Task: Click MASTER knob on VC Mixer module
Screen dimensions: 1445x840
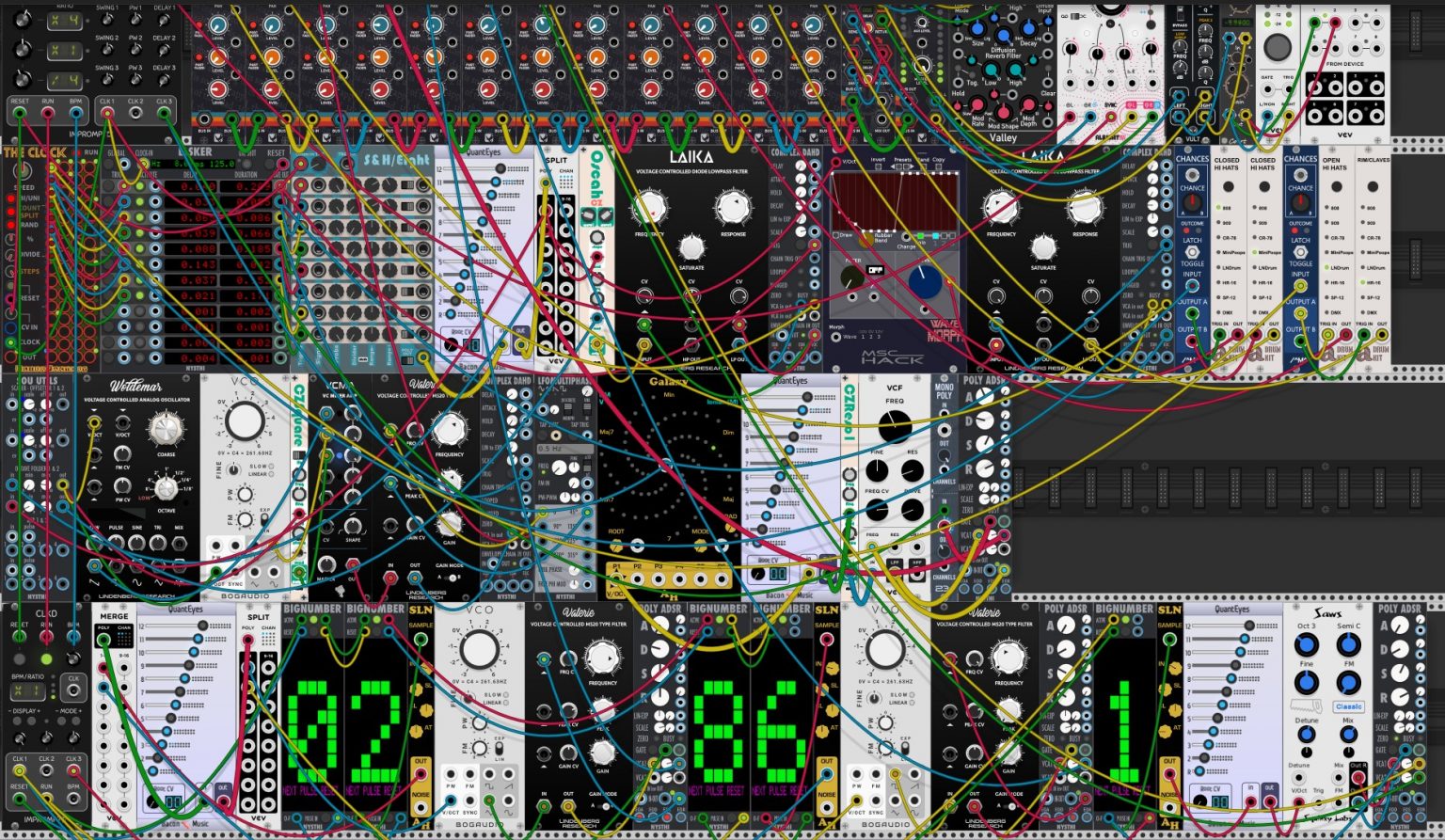Action: 327,564
